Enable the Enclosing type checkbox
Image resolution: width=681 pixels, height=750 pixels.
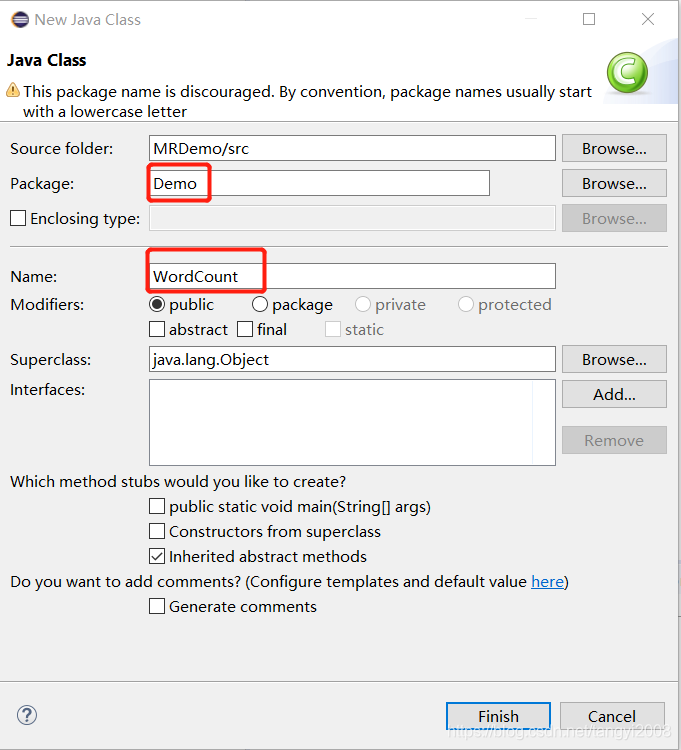click(18, 218)
